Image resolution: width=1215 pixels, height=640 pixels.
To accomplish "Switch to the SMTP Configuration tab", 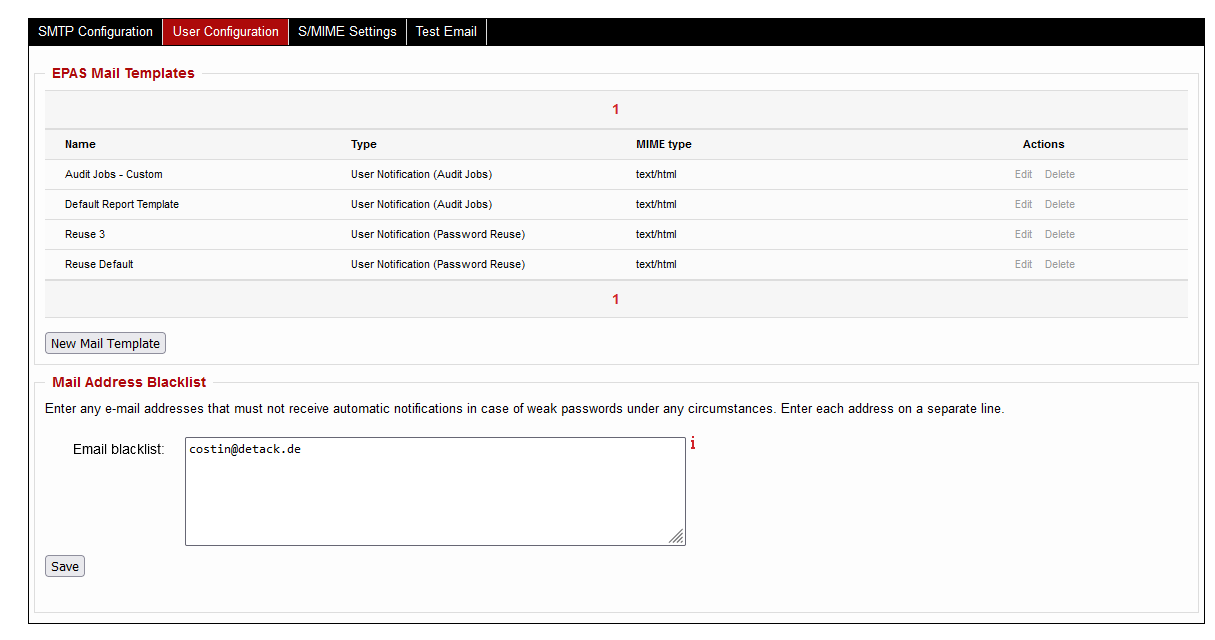I will (94, 31).
